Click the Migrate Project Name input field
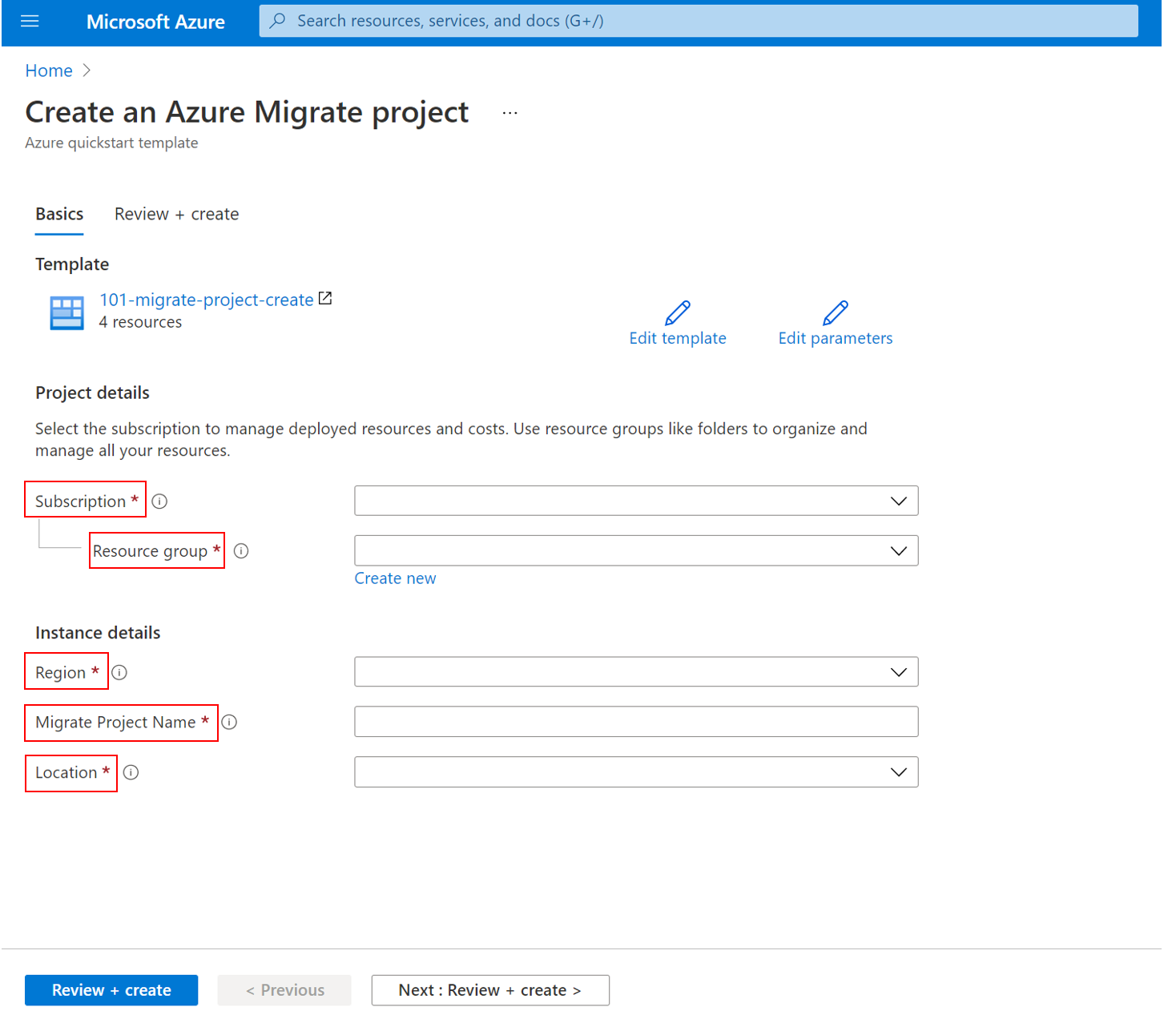Image resolution: width=1176 pixels, height=1011 pixels. [x=635, y=721]
